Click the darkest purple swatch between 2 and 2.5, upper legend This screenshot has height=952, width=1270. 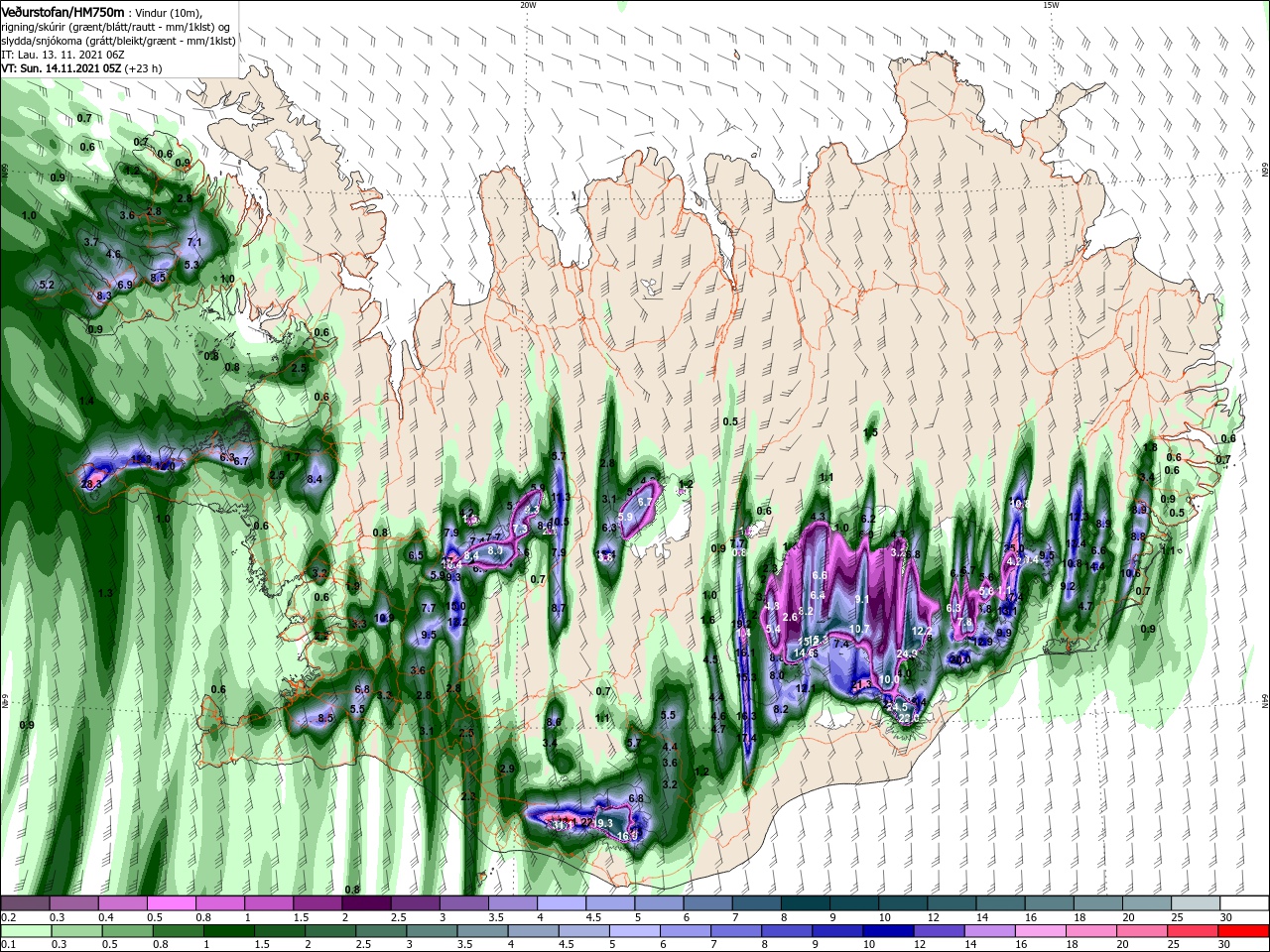[x=365, y=903]
